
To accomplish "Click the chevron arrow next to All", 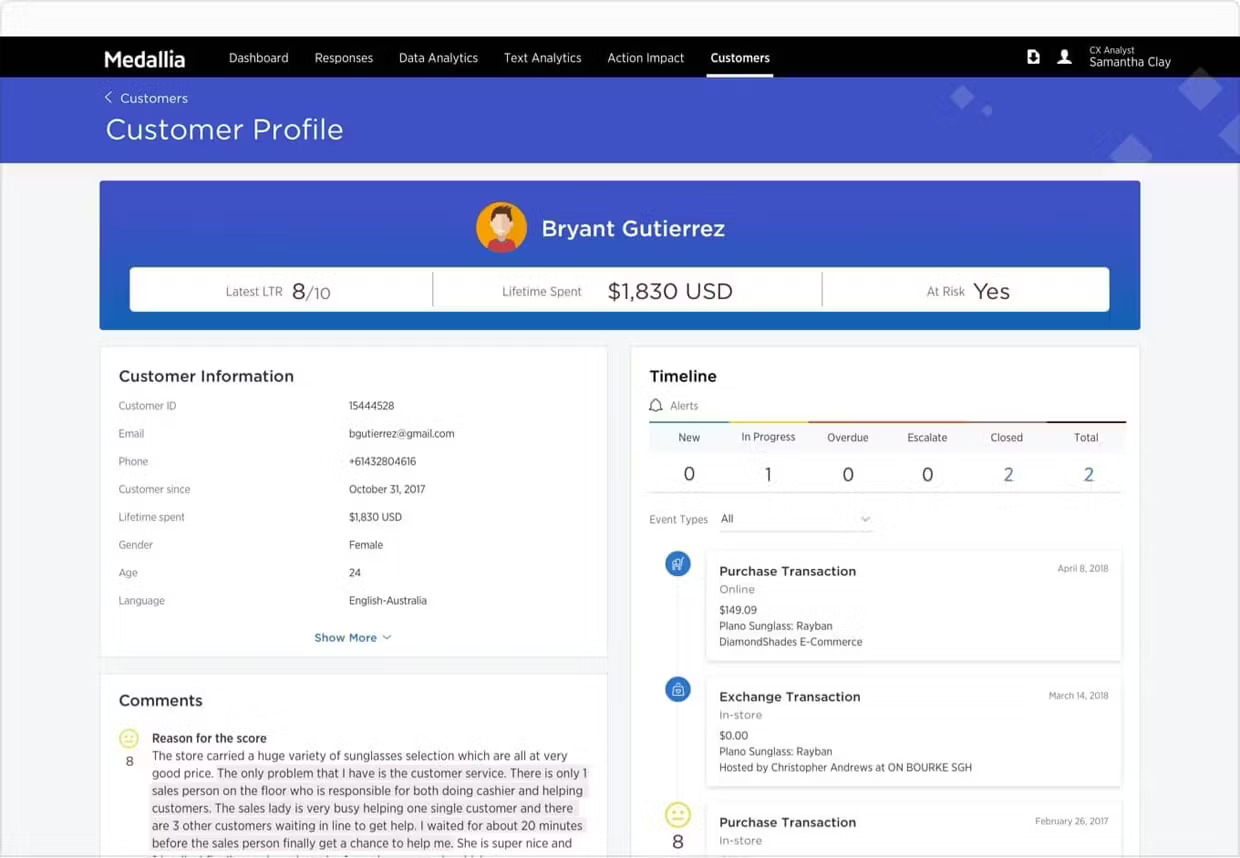I will [x=866, y=519].
